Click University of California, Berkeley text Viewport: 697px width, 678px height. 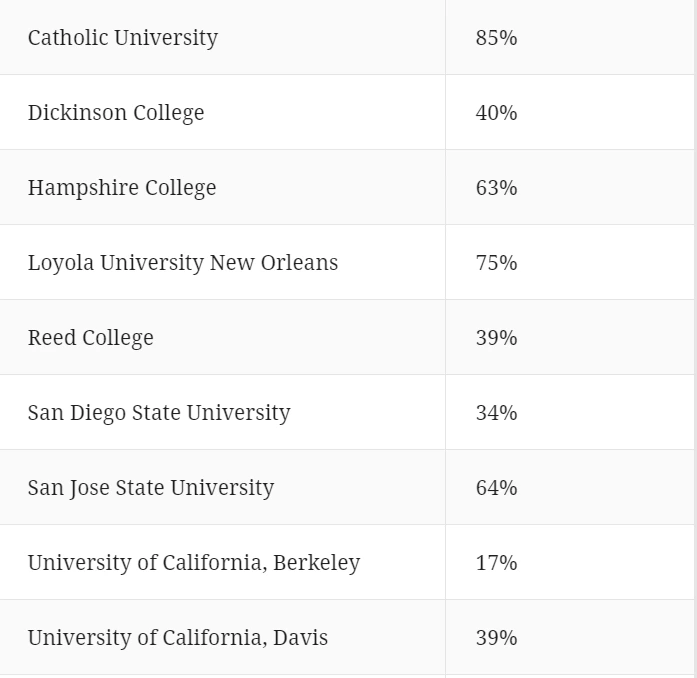194,563
